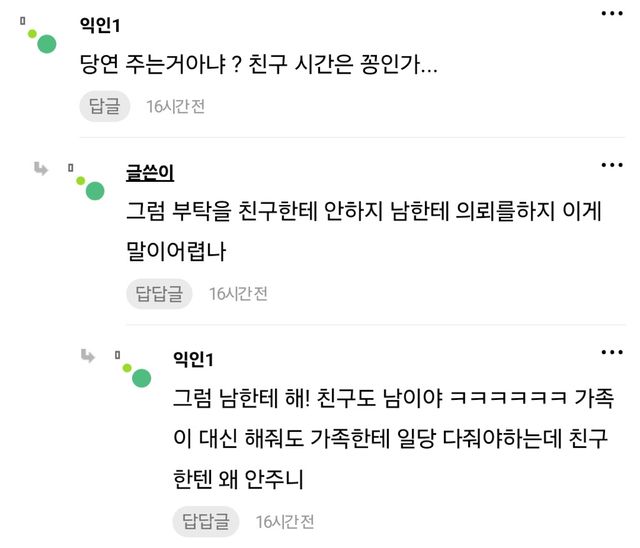Open the underlined 글쓴이 username link
Screen dimensions: 640x548
pyautogui.click(x=150, y=173)
